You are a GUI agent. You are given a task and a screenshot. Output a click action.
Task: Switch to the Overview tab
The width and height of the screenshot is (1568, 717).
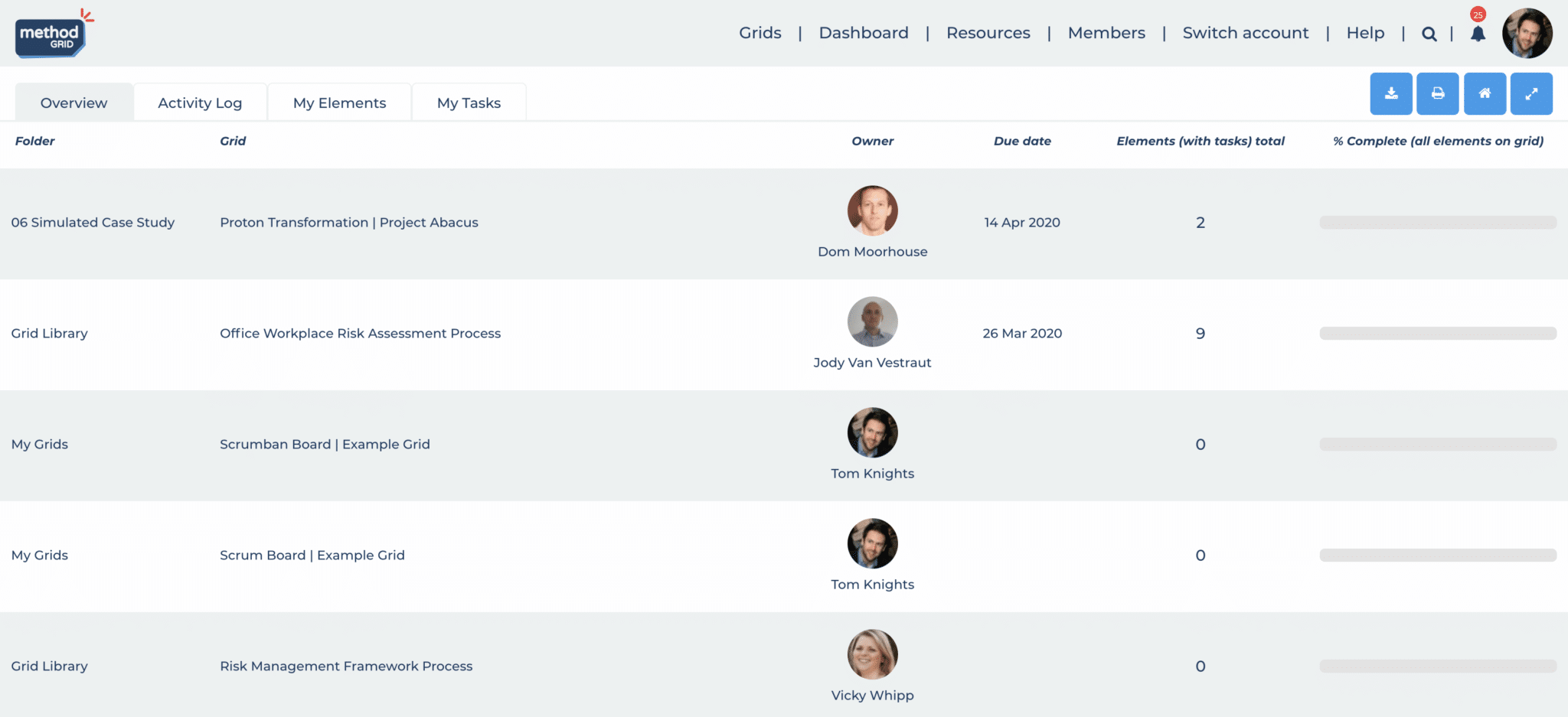pyautogui.click(x=74, y=103)
